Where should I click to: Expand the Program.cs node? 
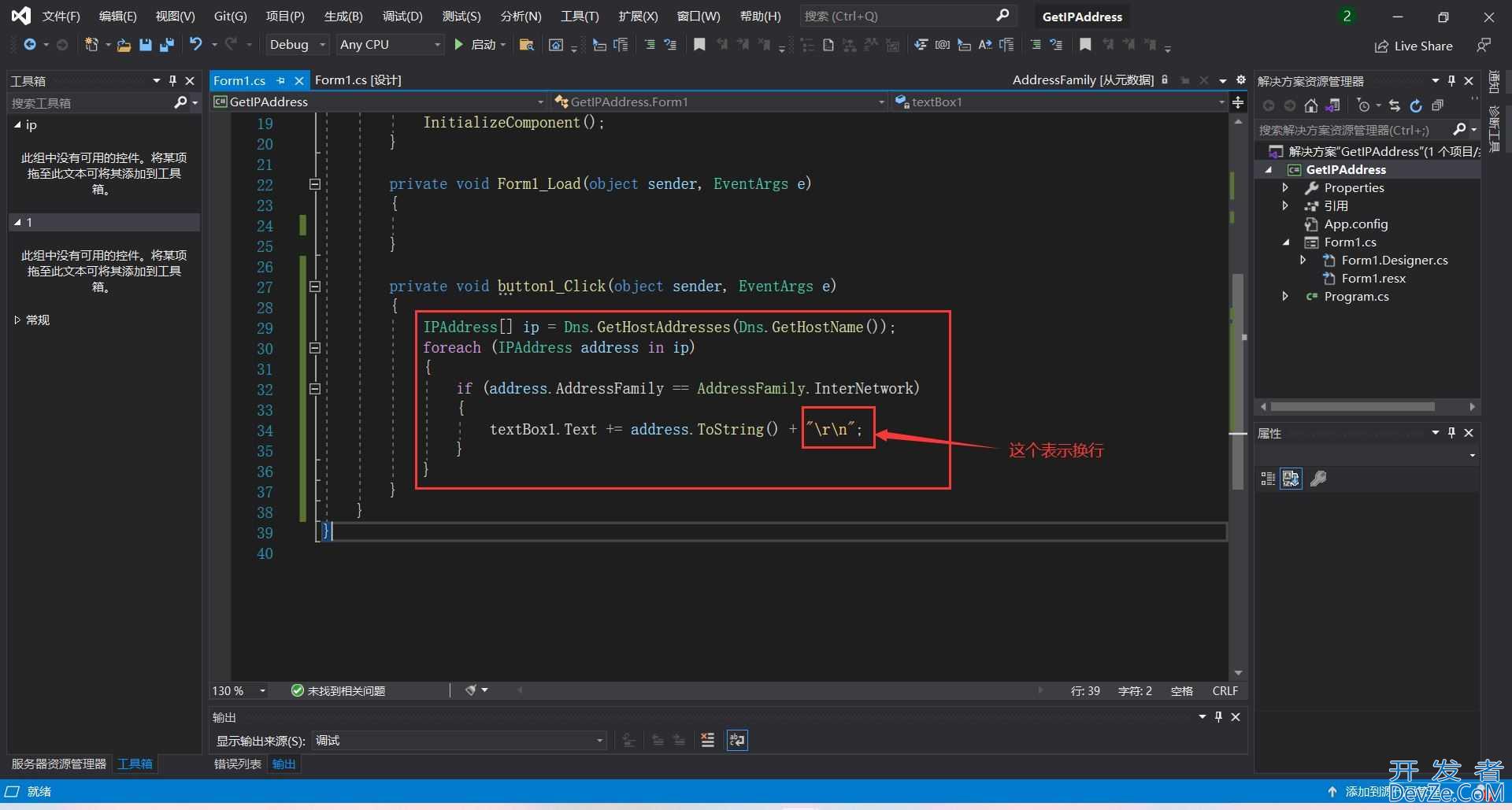coord(1285,296)
